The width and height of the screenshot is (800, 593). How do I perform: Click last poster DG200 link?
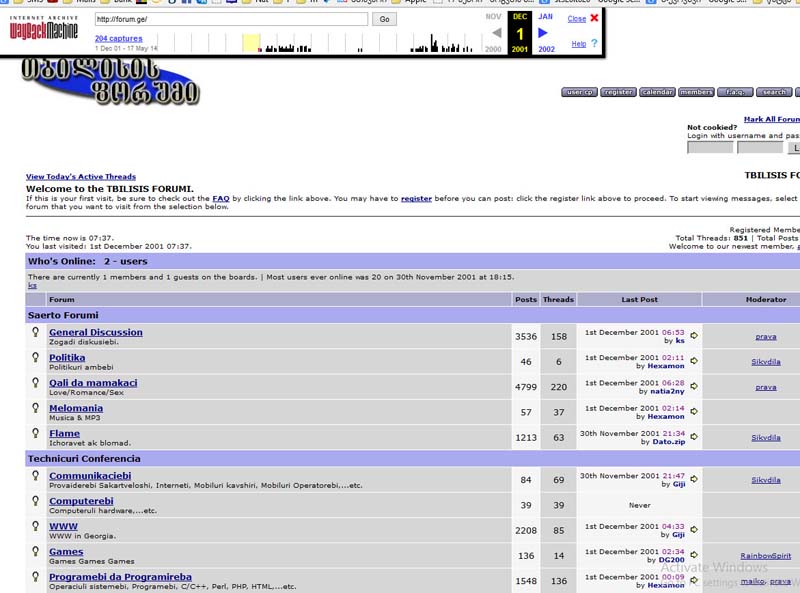pos(671,560)
